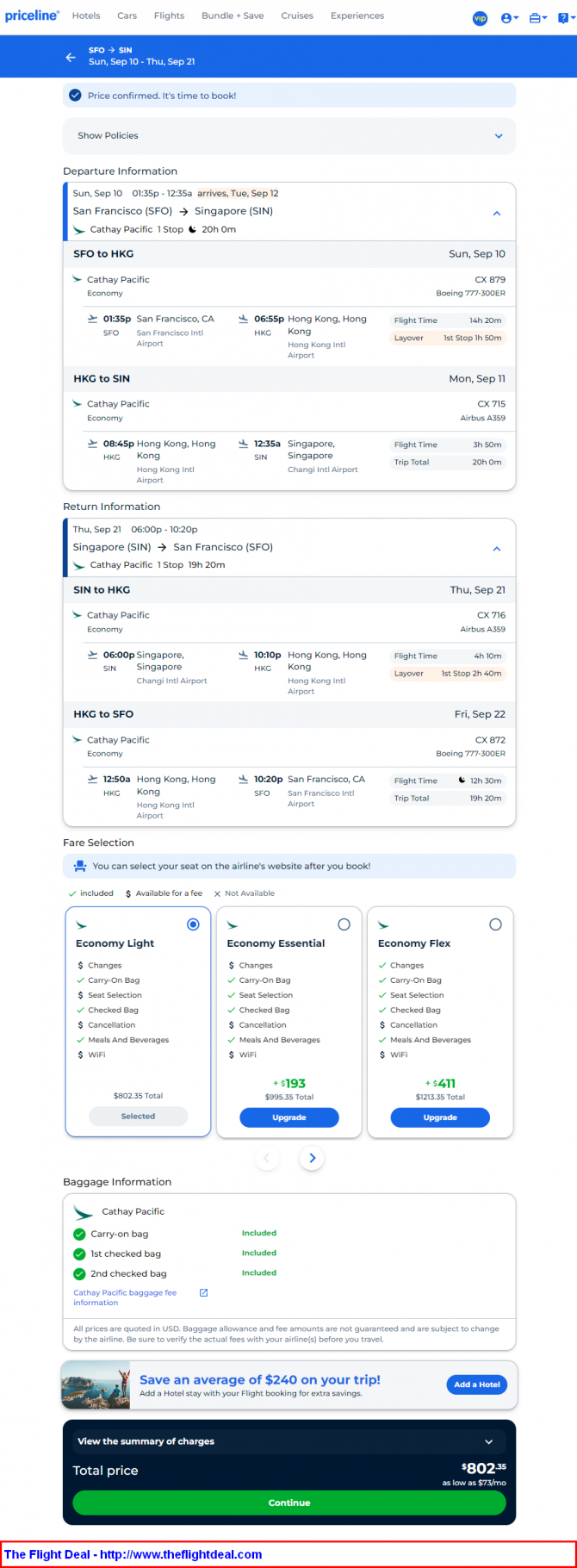Viewport: 577px width, 1568px height.
Task: Click the Carry-on bag green check icon
Action: [79, 1235]
